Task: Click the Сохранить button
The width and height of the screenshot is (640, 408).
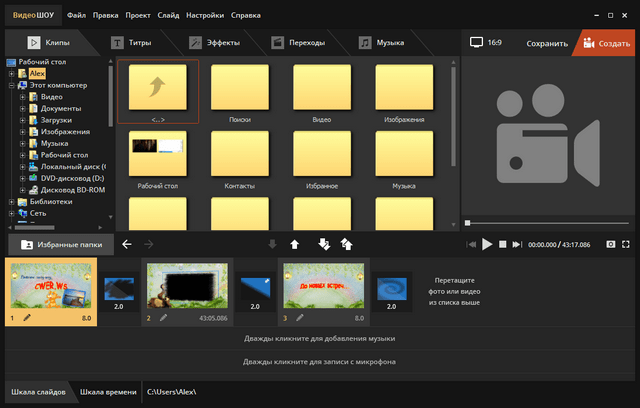Action: 547,44
